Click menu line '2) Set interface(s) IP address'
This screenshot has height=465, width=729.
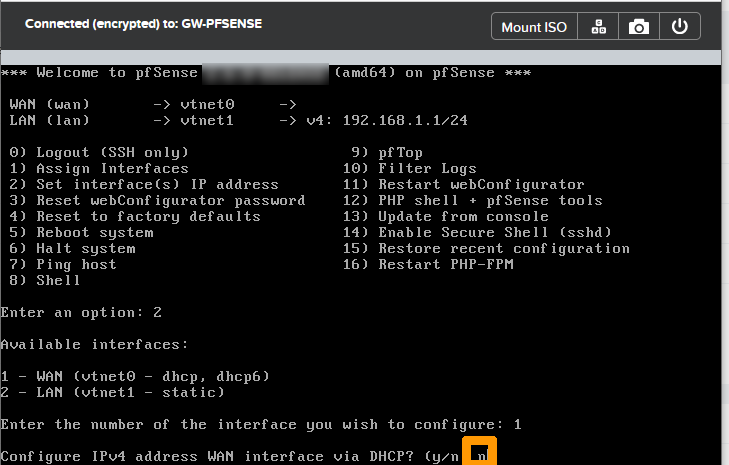[x=144, y=184]
